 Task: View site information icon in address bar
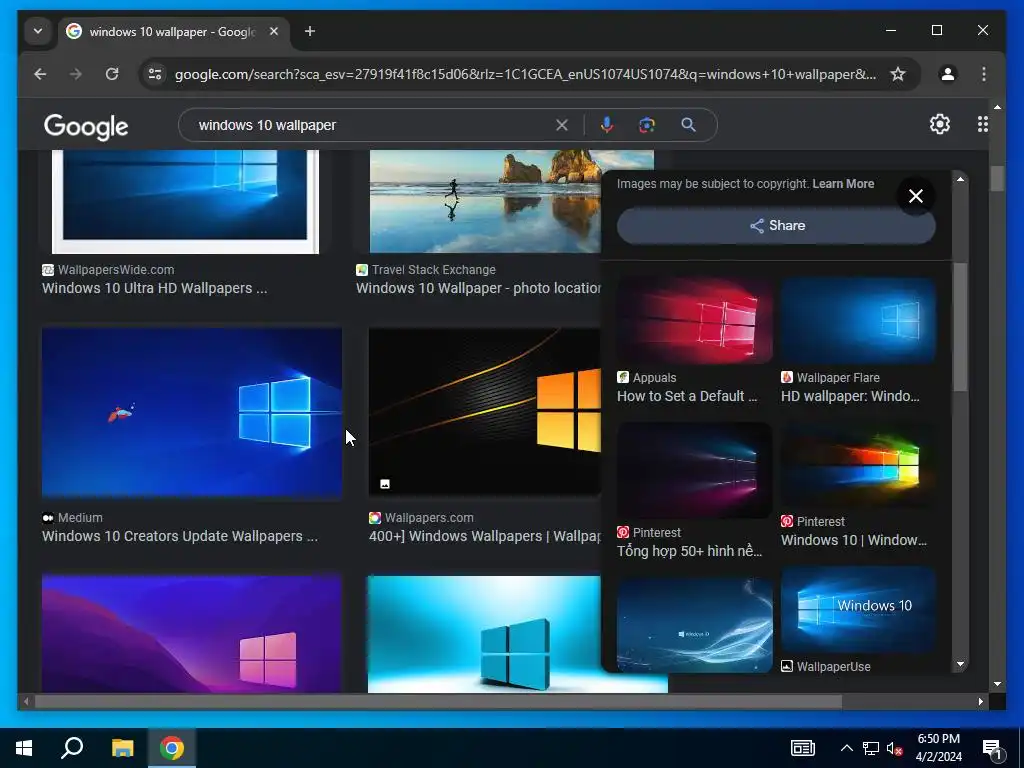155,74
